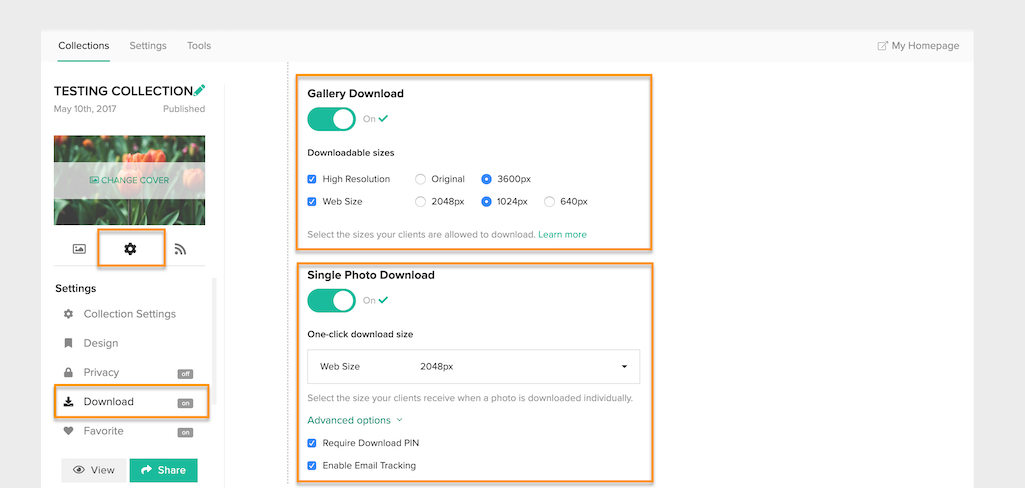
Task: Click the pencil icon beside TESTING COLLECTION
Action: point(199,90)
